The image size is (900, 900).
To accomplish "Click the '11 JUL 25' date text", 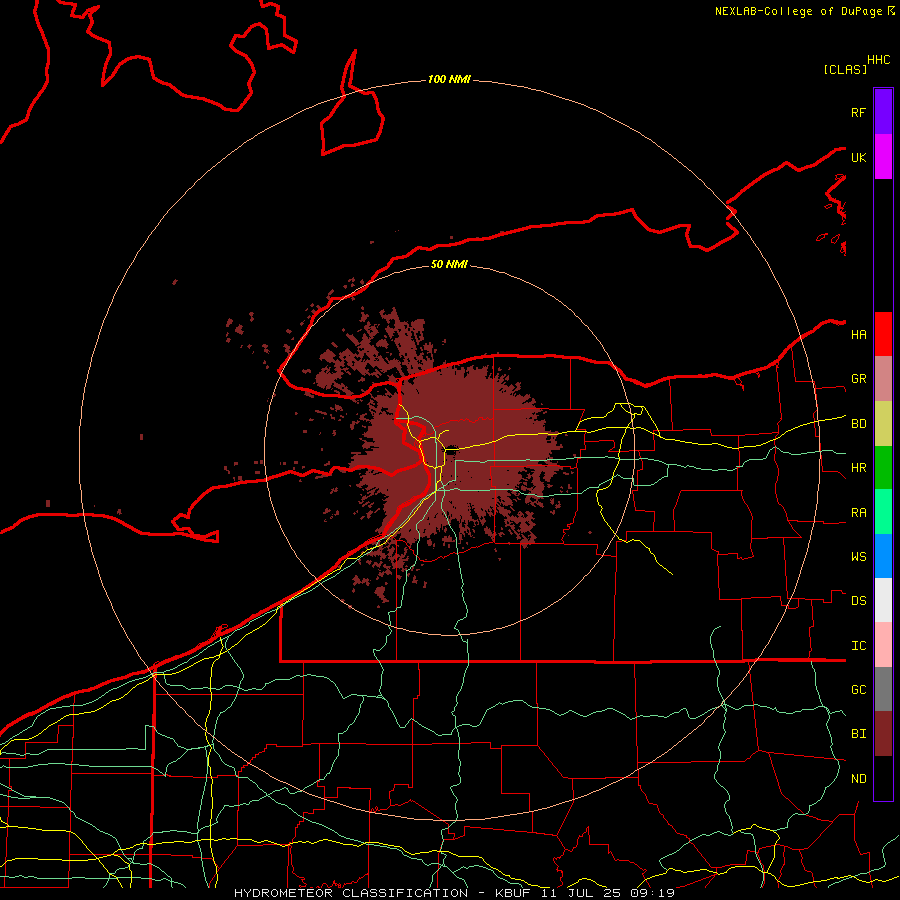I will 581,893.
